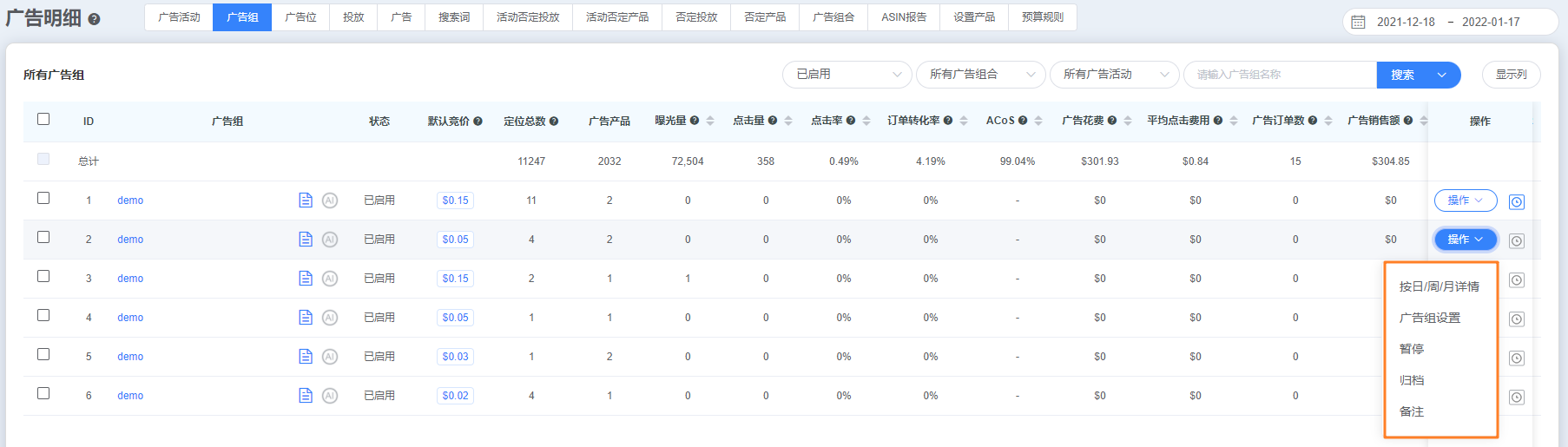Click the document icon in row 5
The height and width of the screenshot is (447, 1568).
click(306, 357)
